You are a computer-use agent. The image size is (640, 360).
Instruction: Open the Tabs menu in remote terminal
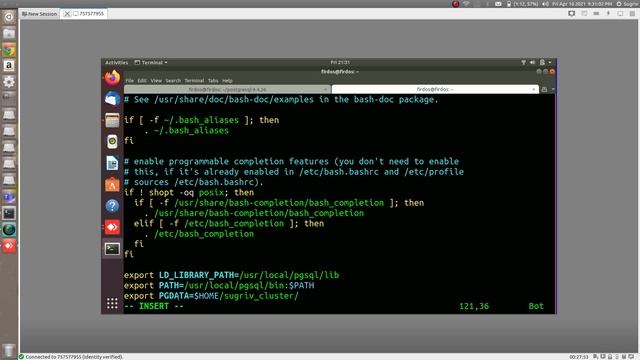click(x=213, y=81)
